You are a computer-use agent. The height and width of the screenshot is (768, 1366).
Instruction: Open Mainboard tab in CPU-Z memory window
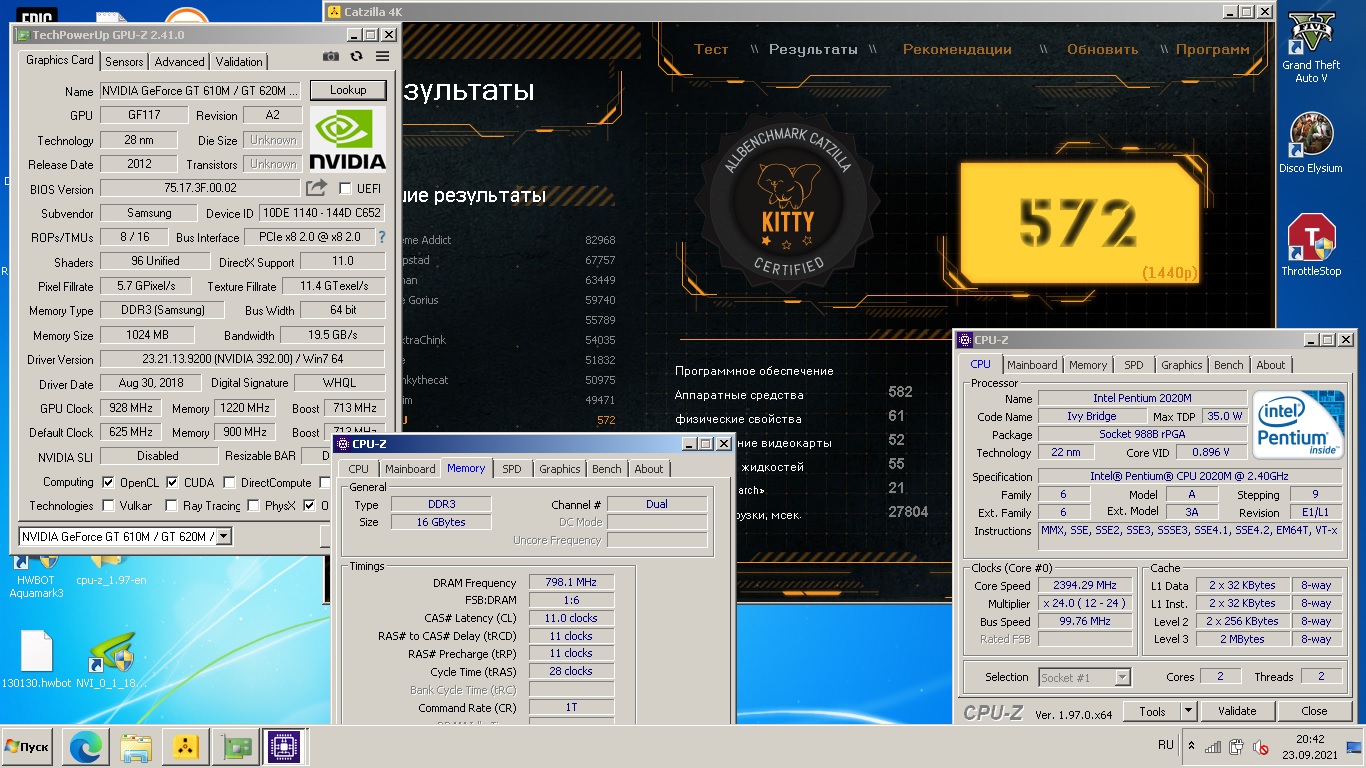coord(410,469)
